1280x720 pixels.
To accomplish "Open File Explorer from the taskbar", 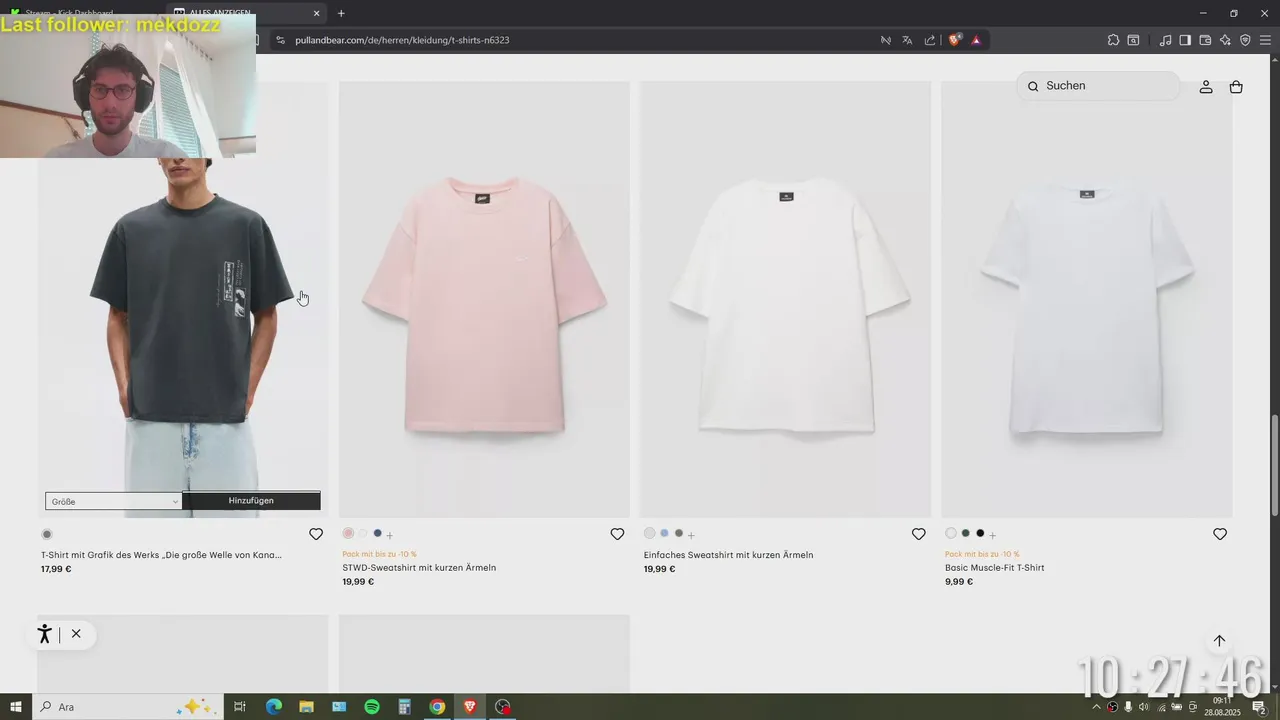I will pos(307,707).
